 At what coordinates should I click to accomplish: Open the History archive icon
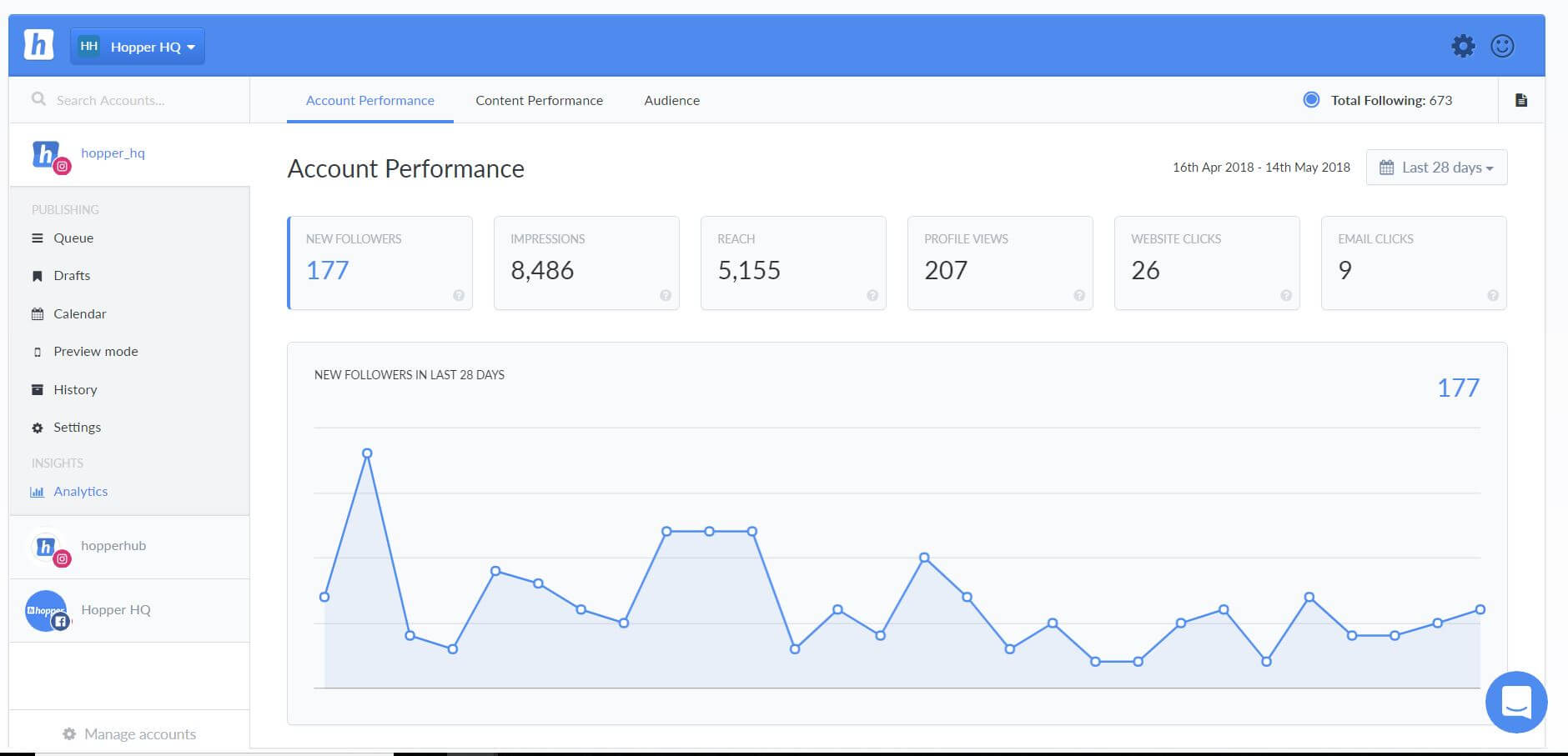click(37, 389)
